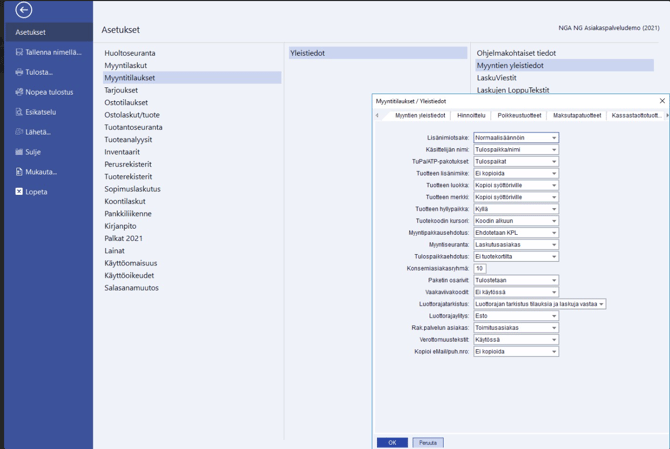Open Lisänimiotsake dropdown
Viewport: 670px width, 449px height.
click(516, 138)
